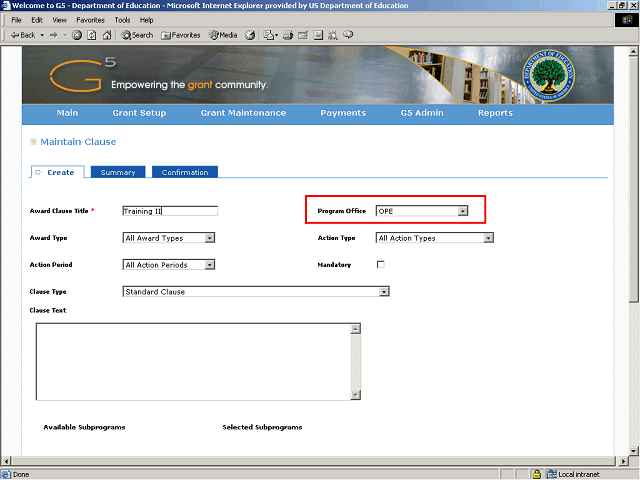Open the G5 Admin navigation menu
Screen dimensions: 640x480
coord(422,113)
